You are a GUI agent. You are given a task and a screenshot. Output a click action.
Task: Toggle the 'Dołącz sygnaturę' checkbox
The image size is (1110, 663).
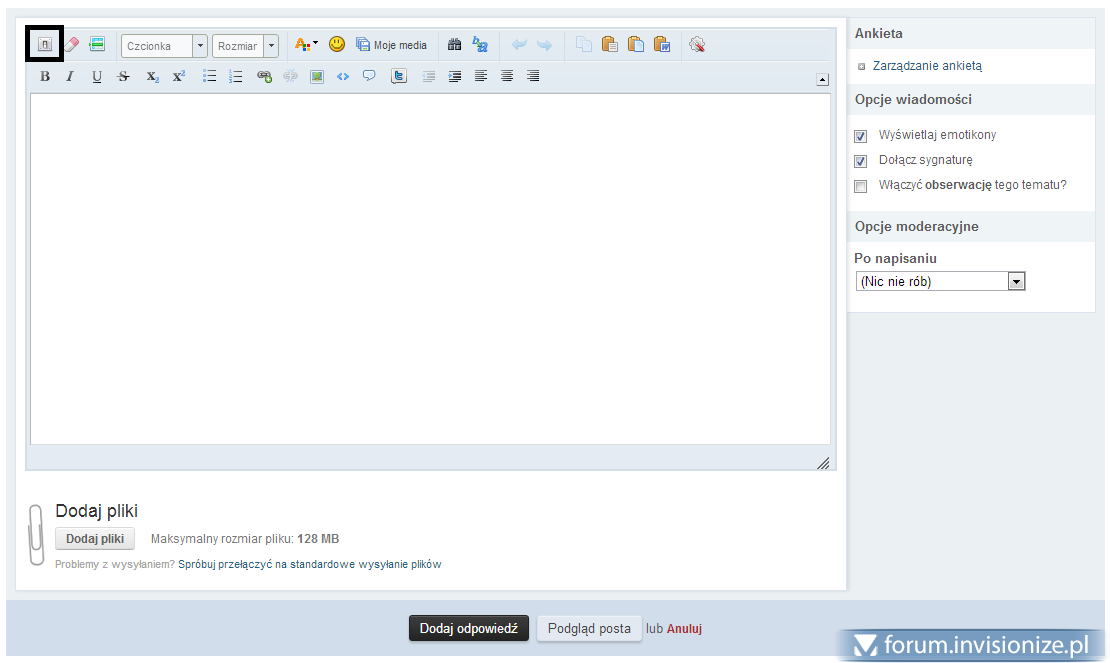click(x=860, y=161)
